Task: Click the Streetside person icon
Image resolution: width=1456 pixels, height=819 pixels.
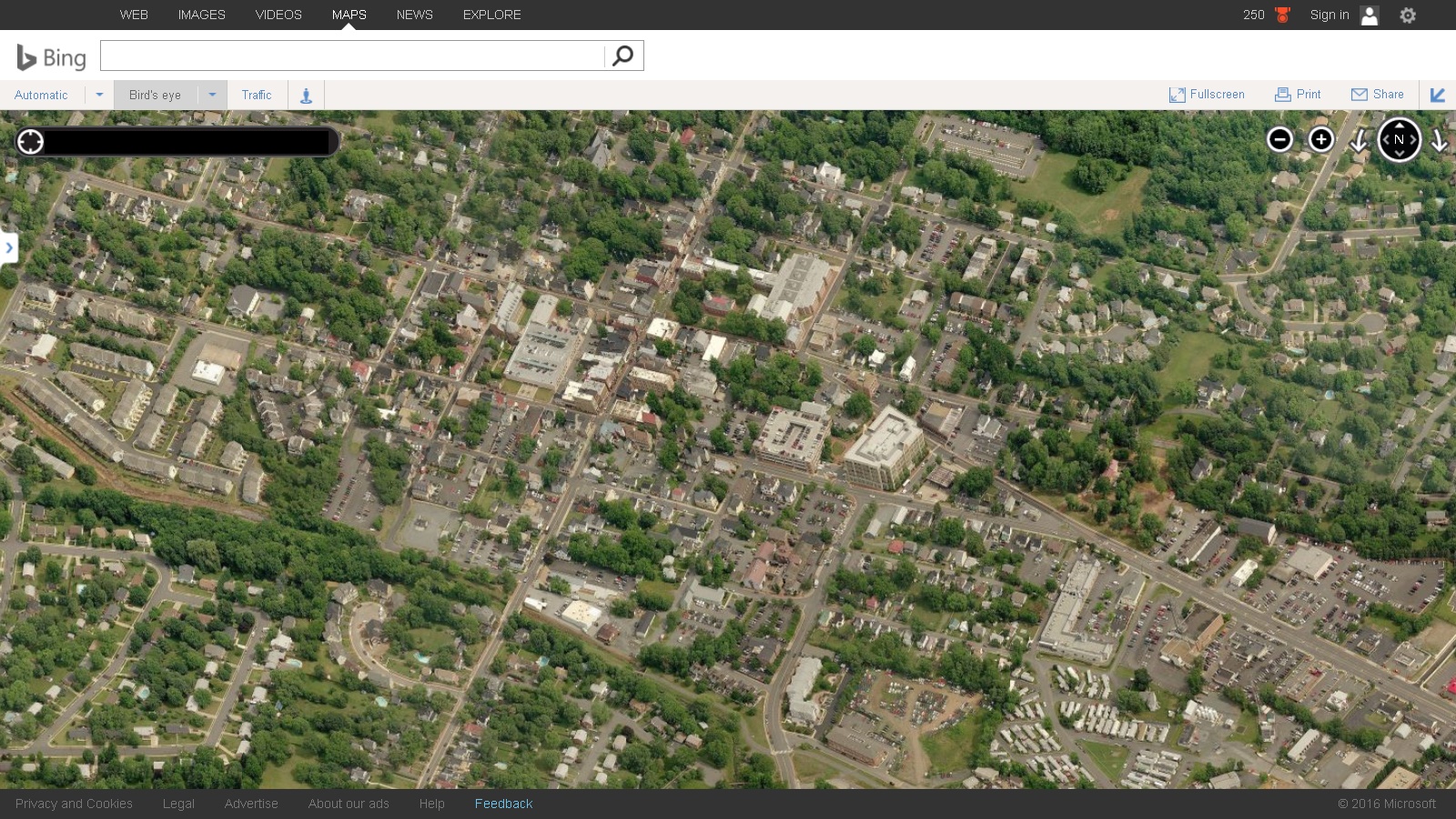Action: [307, 95]
